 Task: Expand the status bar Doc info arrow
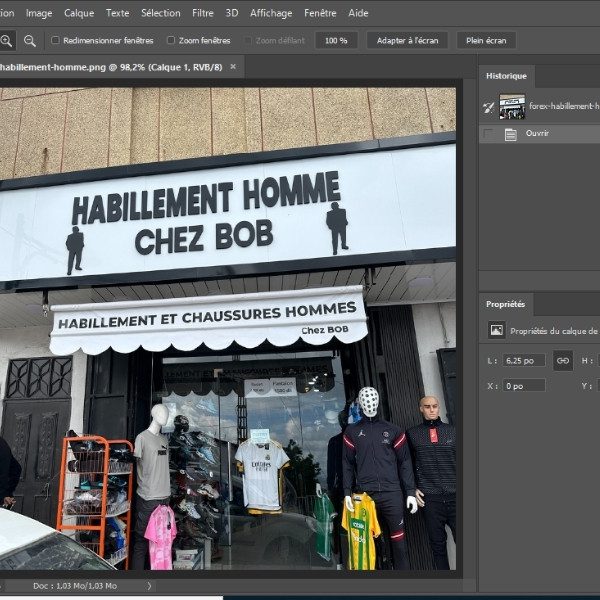pyautogui.click(x=150, y=586)
